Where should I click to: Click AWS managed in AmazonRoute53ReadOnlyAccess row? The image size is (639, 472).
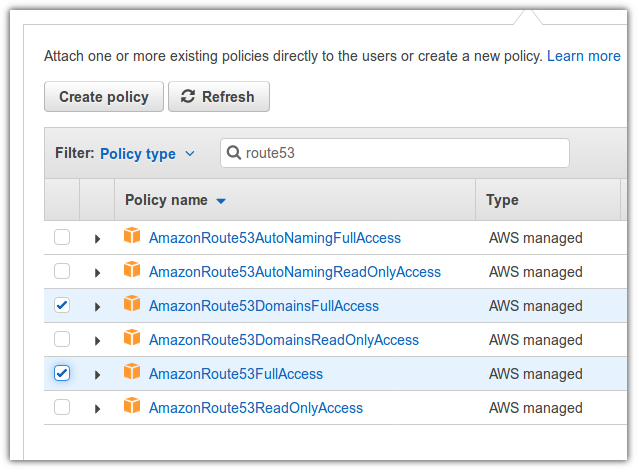pyautogui.click(x=535, y=408)
